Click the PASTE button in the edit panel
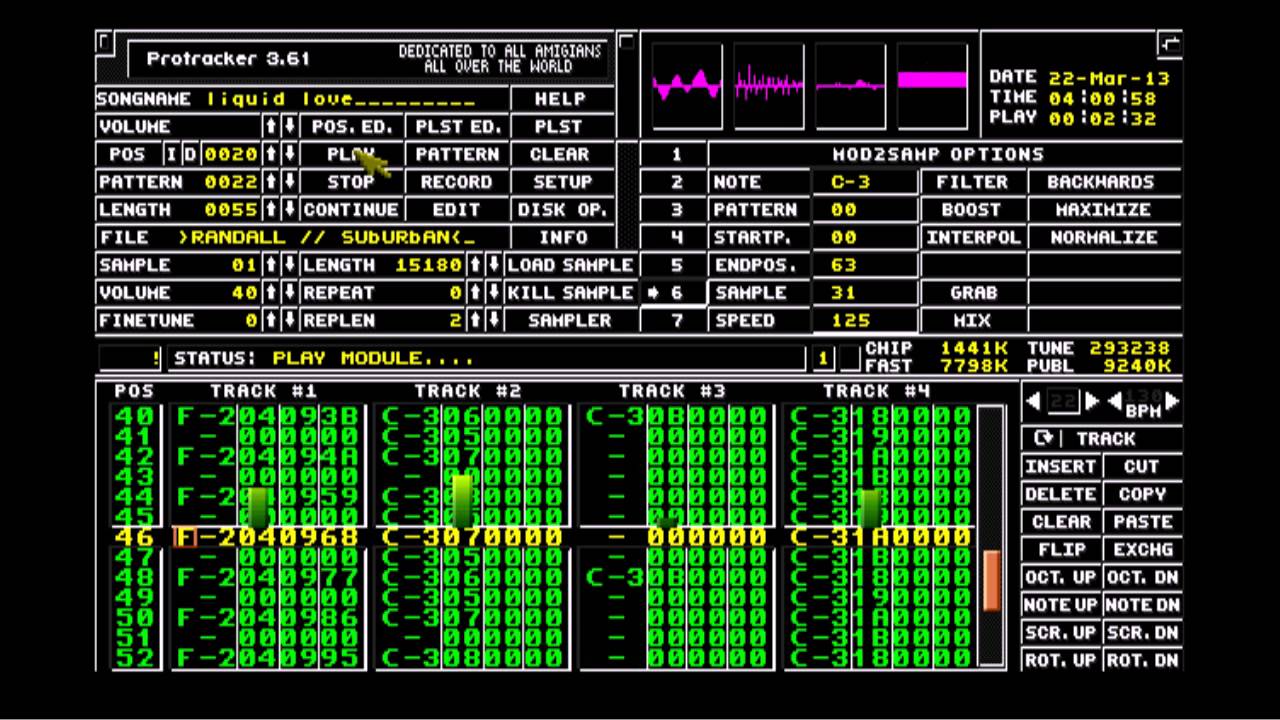This screenshot has height=720, width=1280. pos(1142,522)
